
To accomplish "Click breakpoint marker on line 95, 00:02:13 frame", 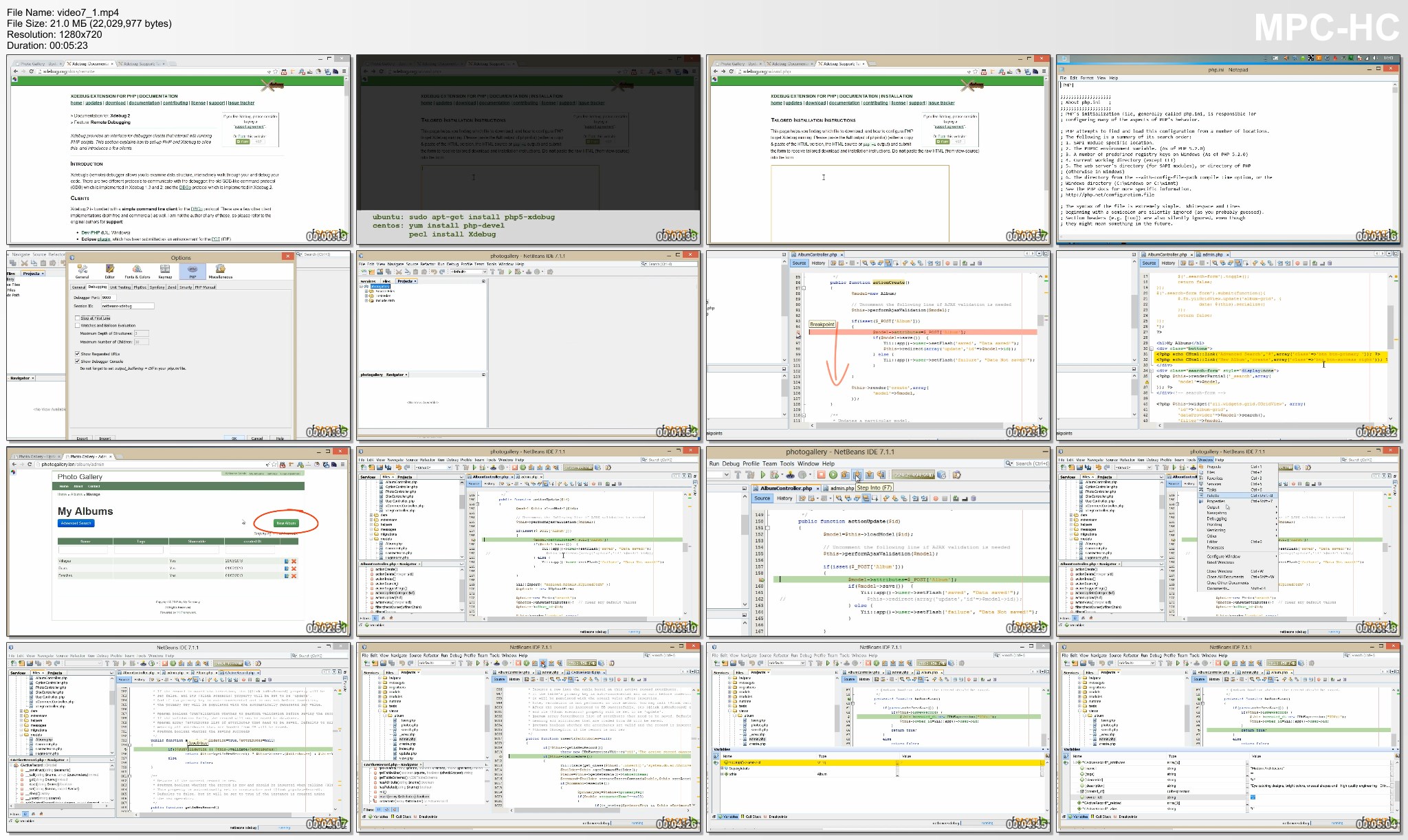I will coord(798,332).
